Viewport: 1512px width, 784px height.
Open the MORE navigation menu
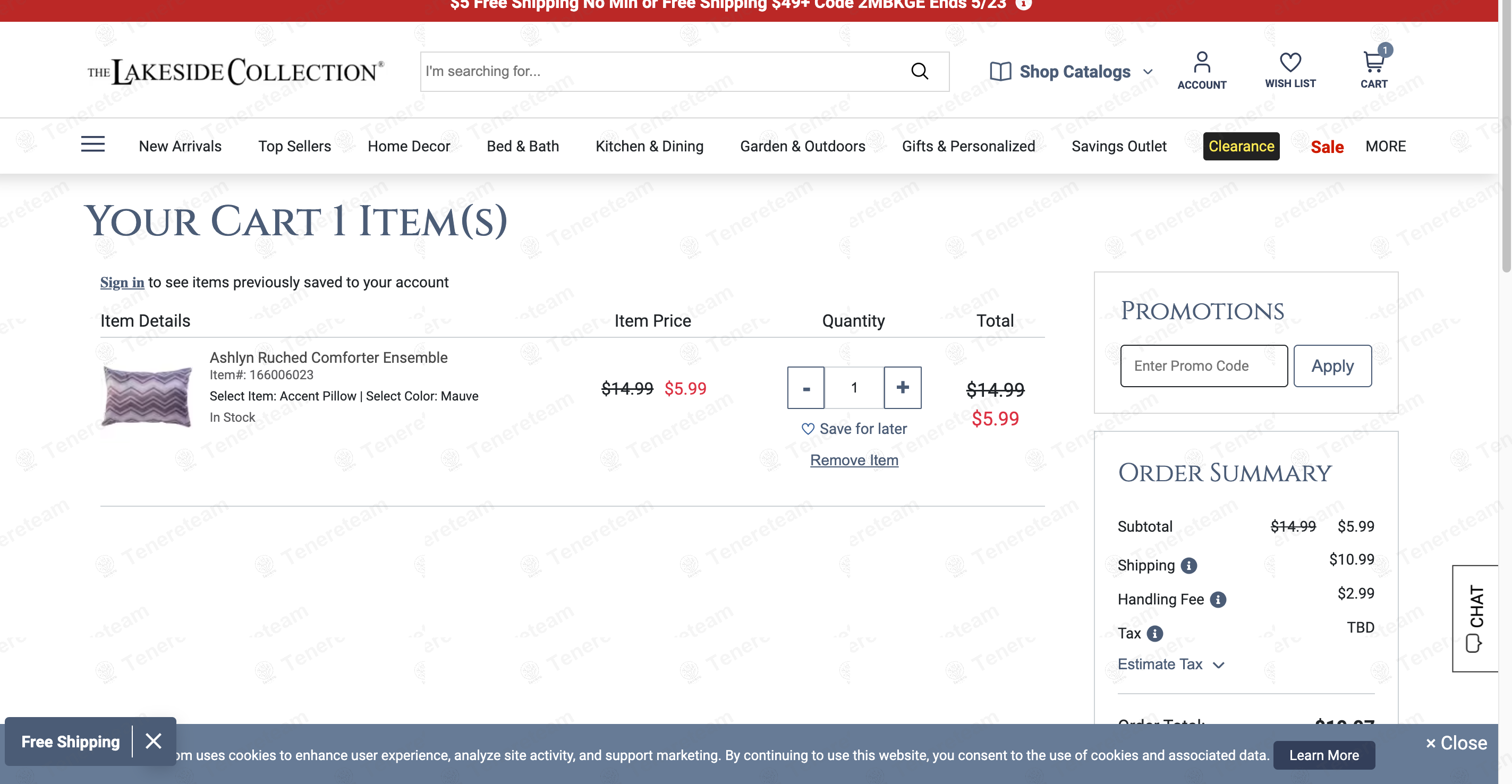(x=1385, y=146)
